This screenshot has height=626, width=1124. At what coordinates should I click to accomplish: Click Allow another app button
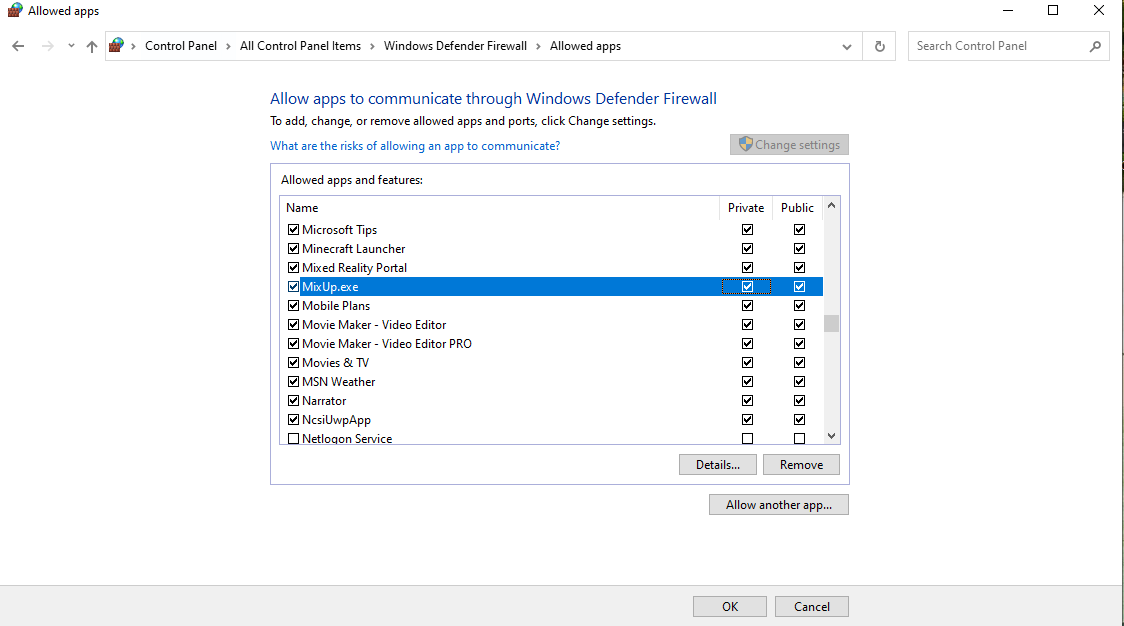click(x=778, y=505)
